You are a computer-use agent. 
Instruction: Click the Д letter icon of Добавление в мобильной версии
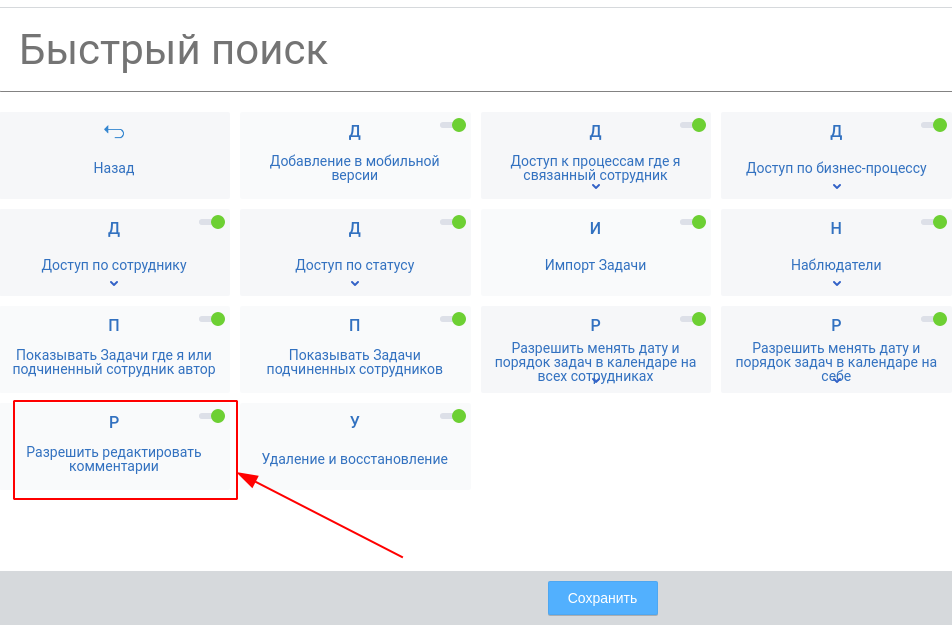click(x=355, y=132)
